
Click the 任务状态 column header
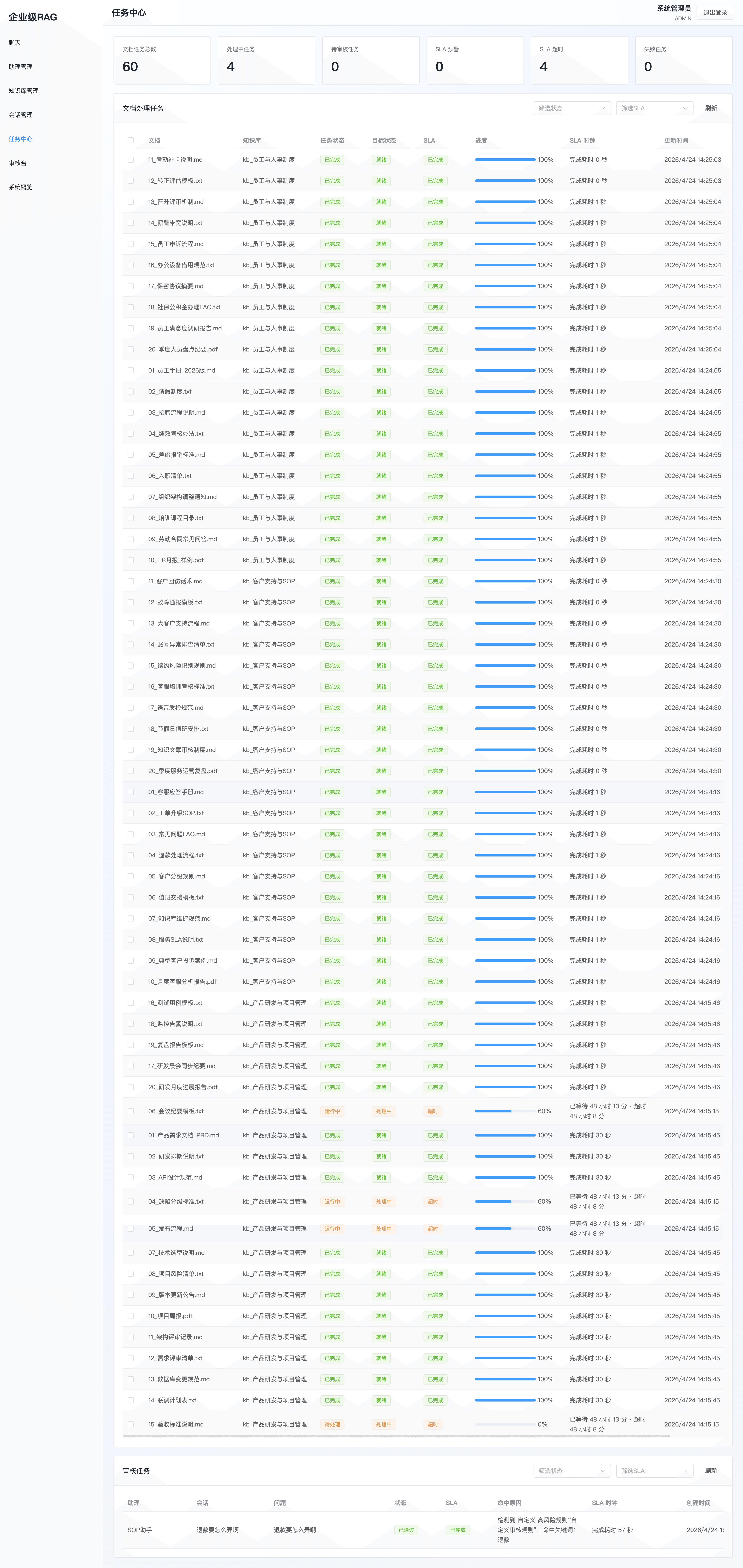point(332,141)
